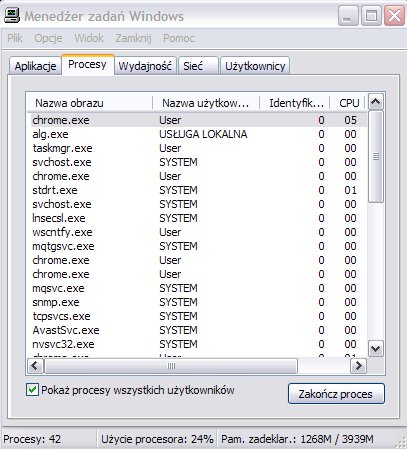The image size is (407, 449).
Task: Select the taskmgr.exe process row
Action: pyautogui.click(x=197, y=148)
